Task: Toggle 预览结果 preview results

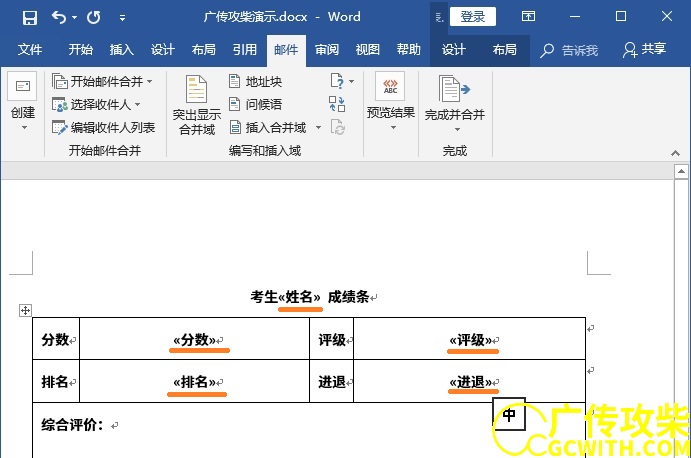Action: pos(391,102)
